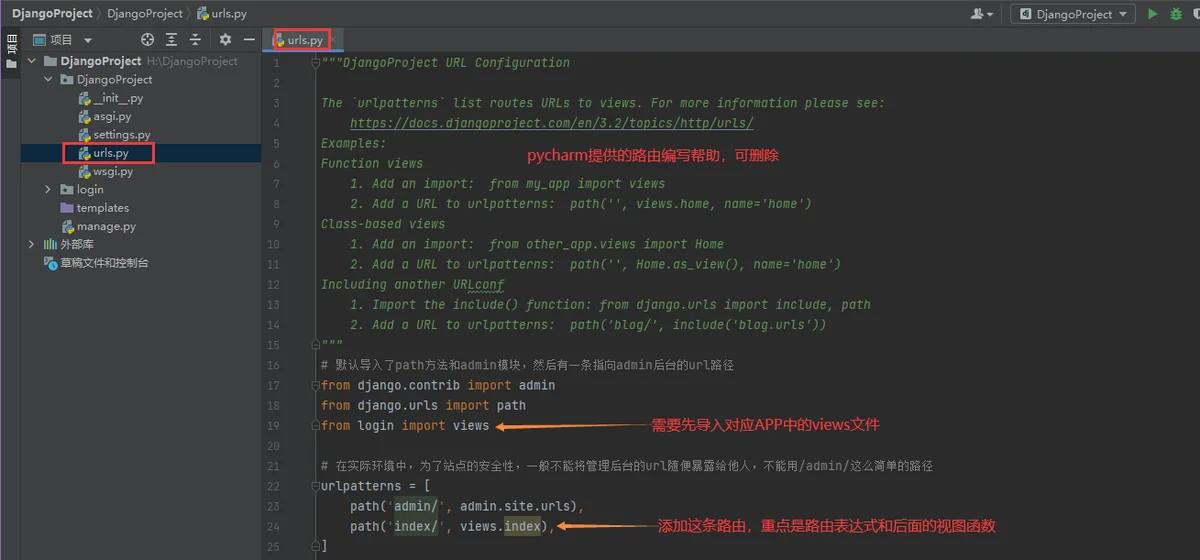The image size is (1200, 560).
Task: Fold the imports block at line 19 marker
Action: pos(315,426)
